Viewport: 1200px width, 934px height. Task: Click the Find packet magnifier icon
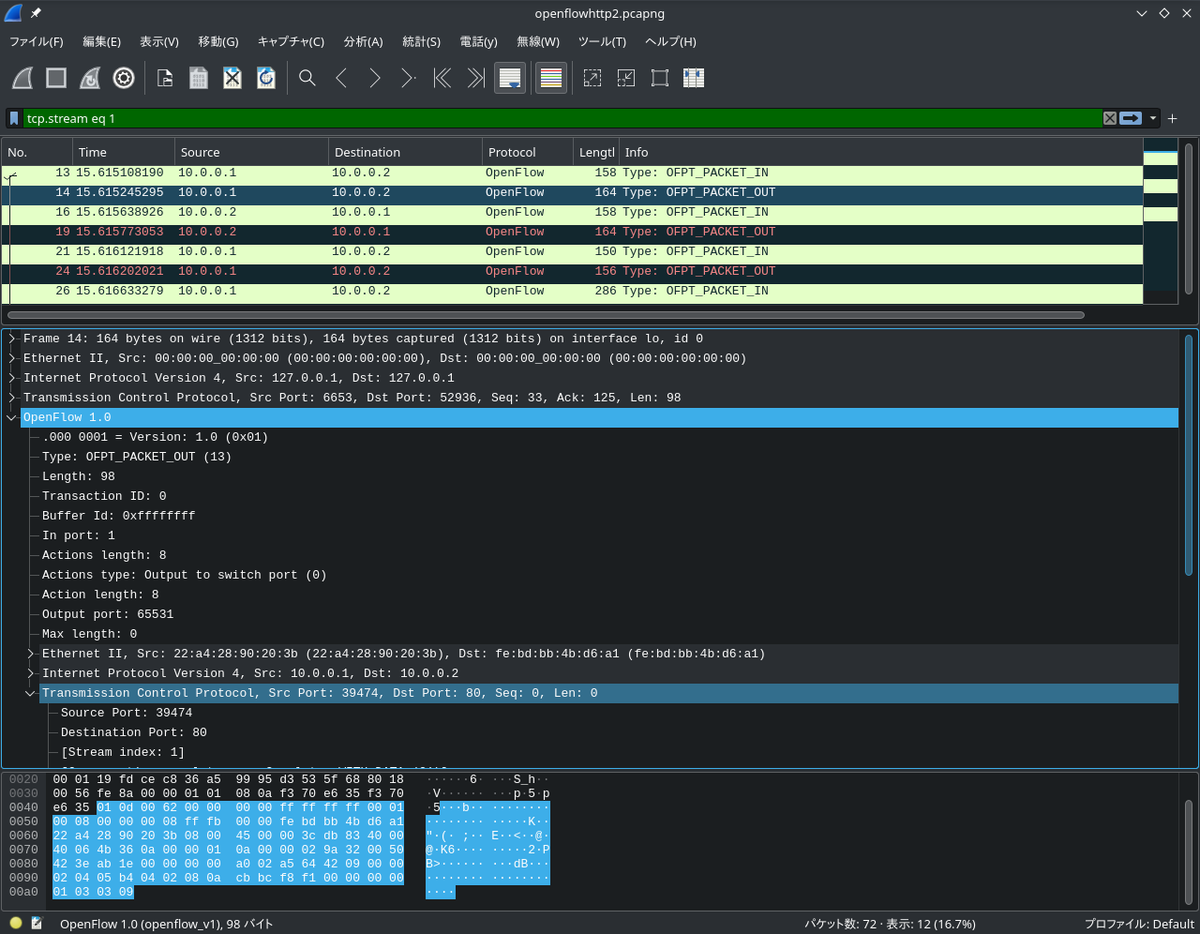pos(307,77)
